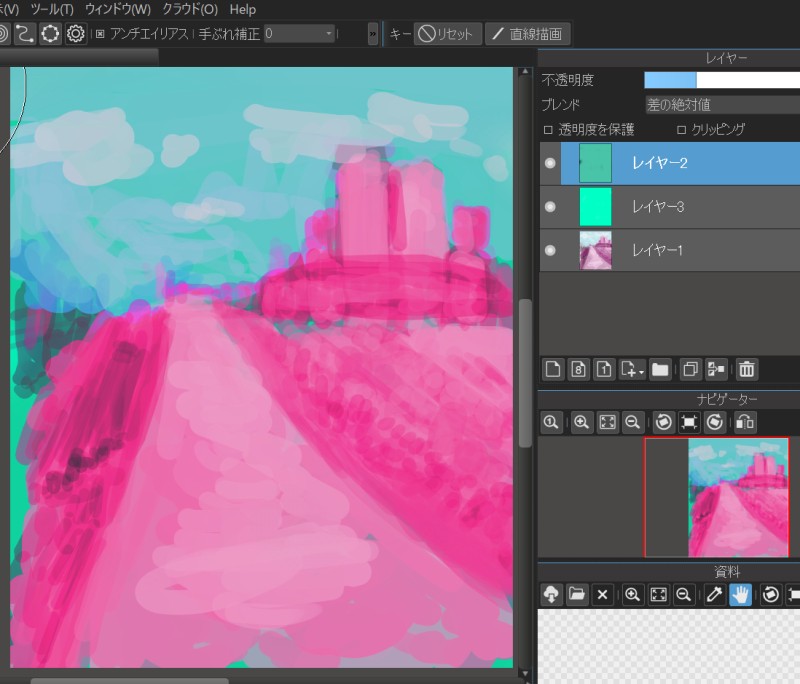Select the ellipse snap icon in the toolbar
This screenshot has width=800, height=684.
pyautogui.click(x=50, y=34)
